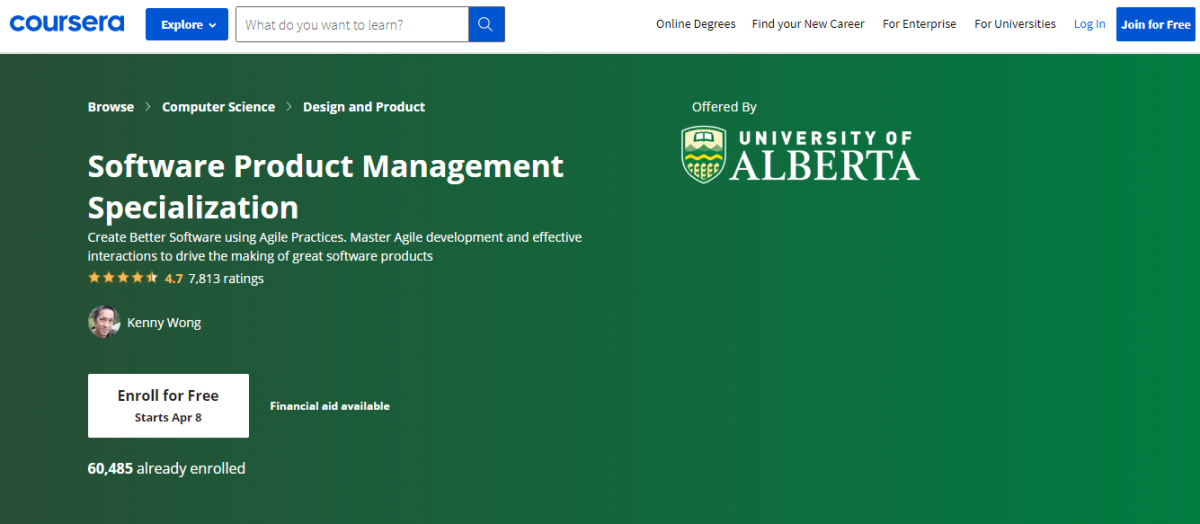Navigate to Design and Product breadcrumb
Viewport: 1200px width, 524px height.
click(364, 107)
